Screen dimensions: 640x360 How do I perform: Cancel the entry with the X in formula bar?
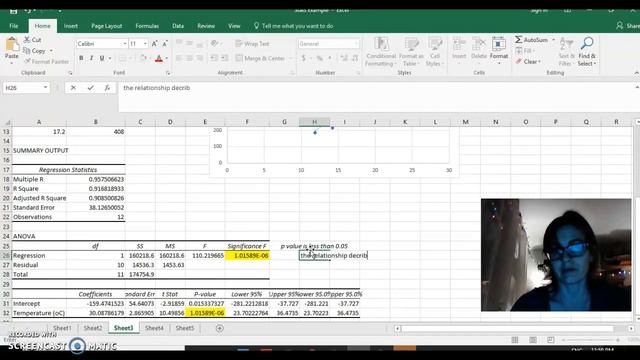pyautogui.click(x=73, y=88)
